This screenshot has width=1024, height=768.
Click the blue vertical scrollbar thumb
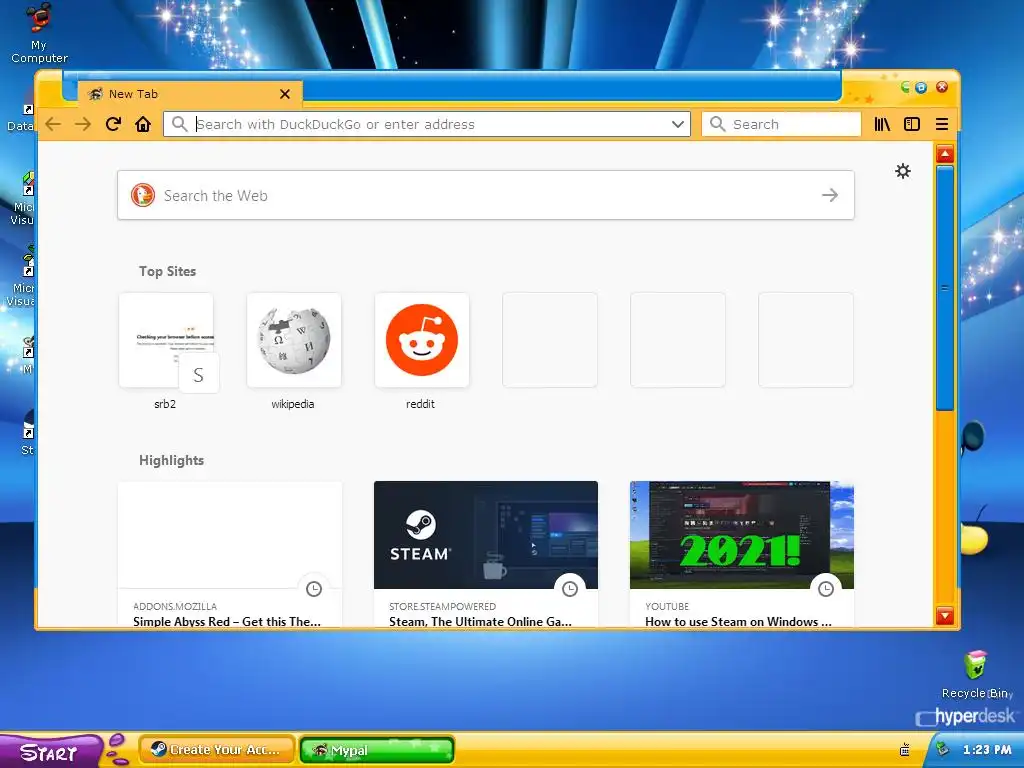tap(945, 288)
